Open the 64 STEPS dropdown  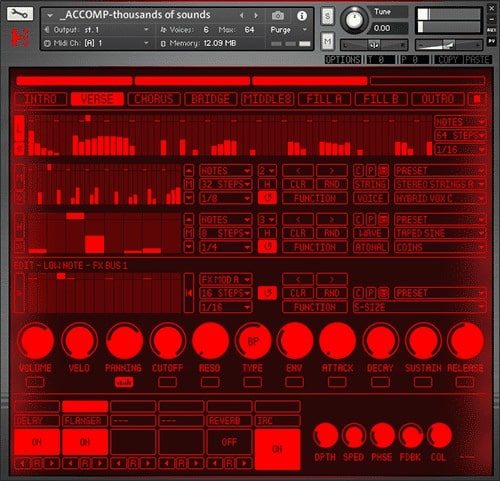click(x=460, y=135)
